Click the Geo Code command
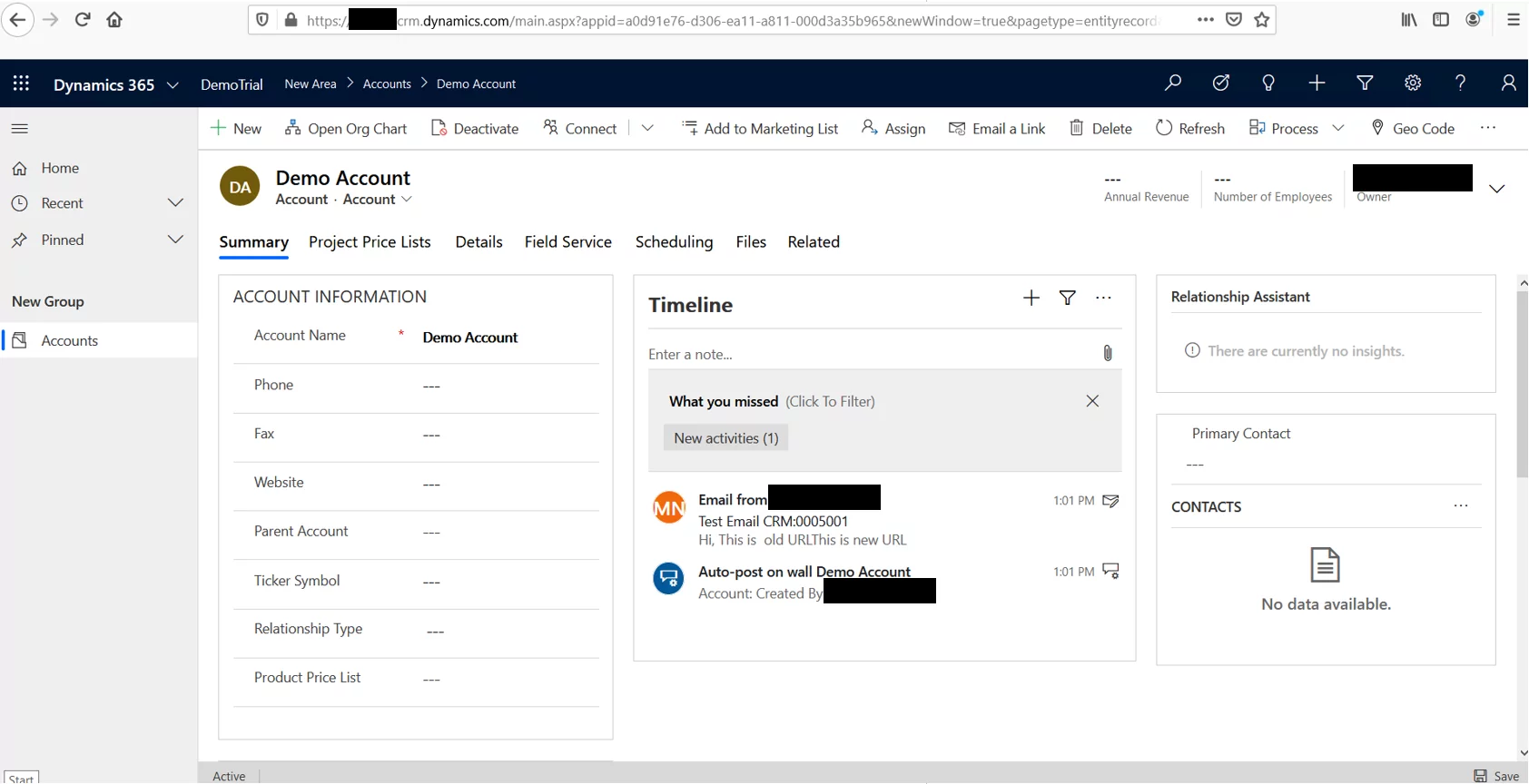Viewport: 1529px width, 784px height. click(1413, 129)
